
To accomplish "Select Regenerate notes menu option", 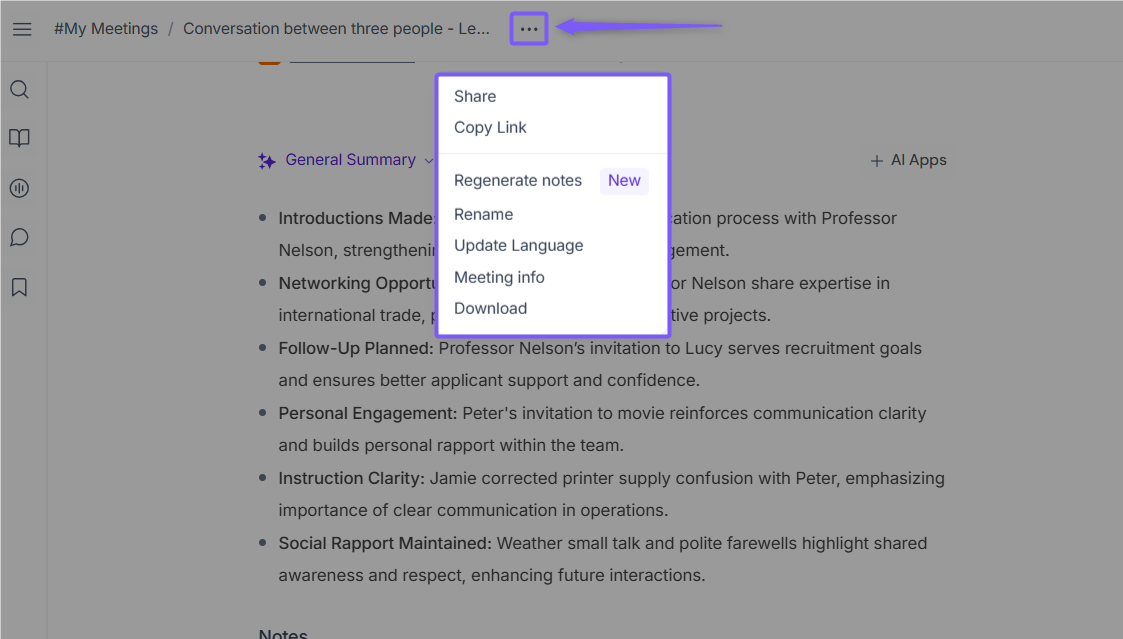I will 518,181.
